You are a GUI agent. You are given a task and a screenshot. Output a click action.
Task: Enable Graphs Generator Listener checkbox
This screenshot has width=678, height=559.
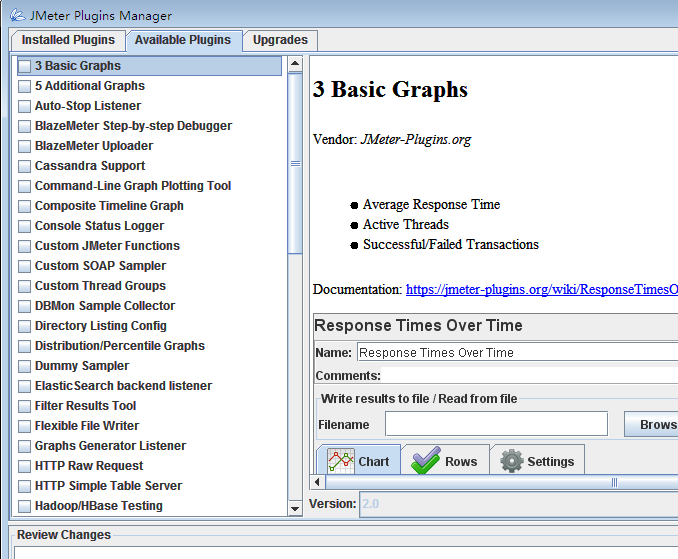(x=25, y=446)
